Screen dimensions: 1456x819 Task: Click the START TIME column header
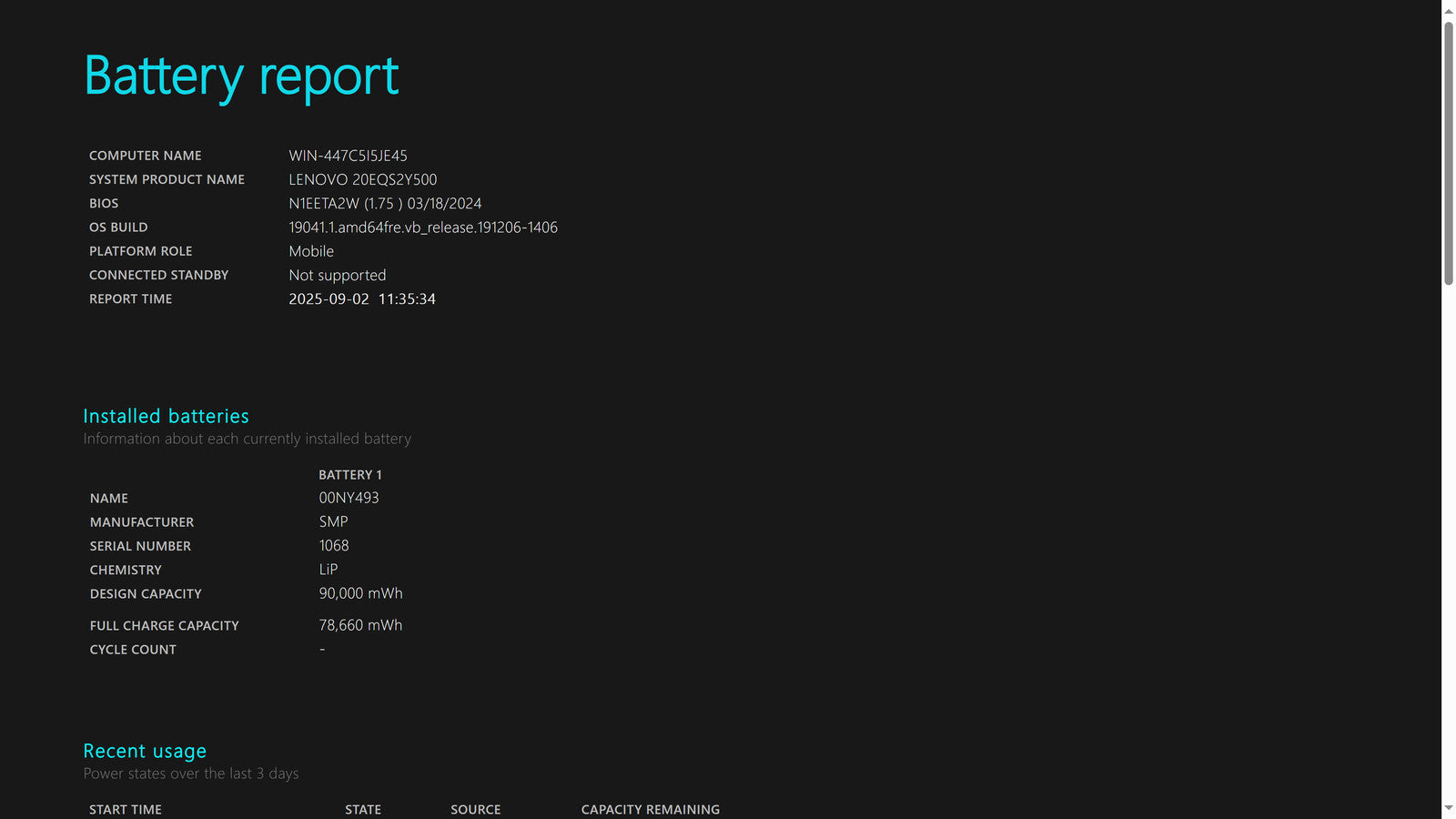tap(126, 810)
